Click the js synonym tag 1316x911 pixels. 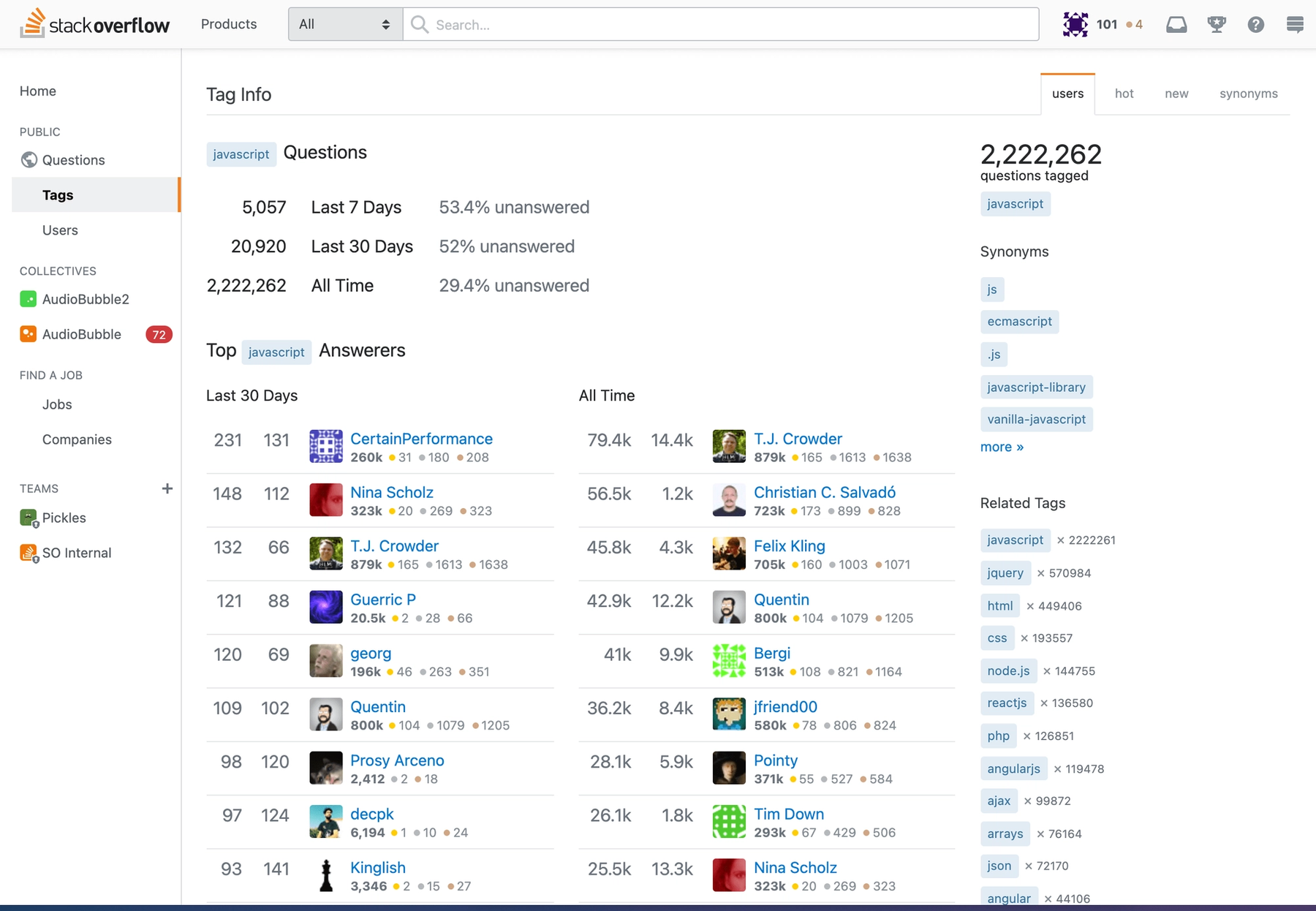click(x=992, y=290)
